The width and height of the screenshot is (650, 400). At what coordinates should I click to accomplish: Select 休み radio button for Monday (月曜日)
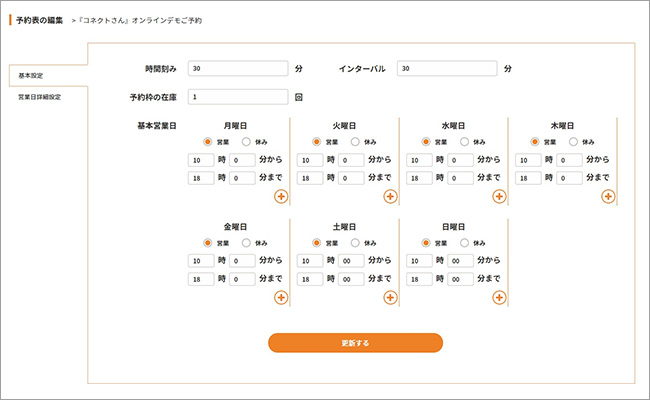(246, 142)
